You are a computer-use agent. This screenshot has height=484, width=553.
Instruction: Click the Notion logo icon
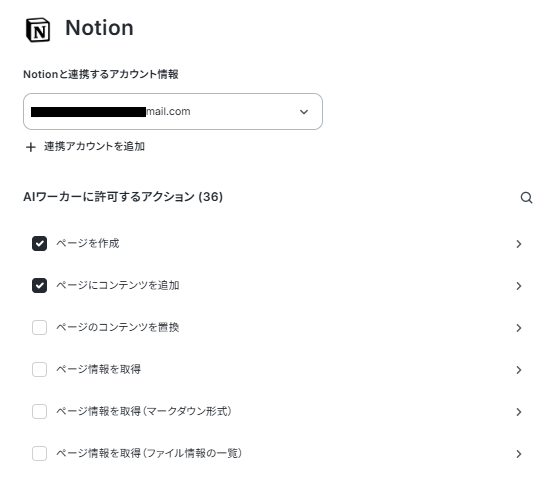38,30
